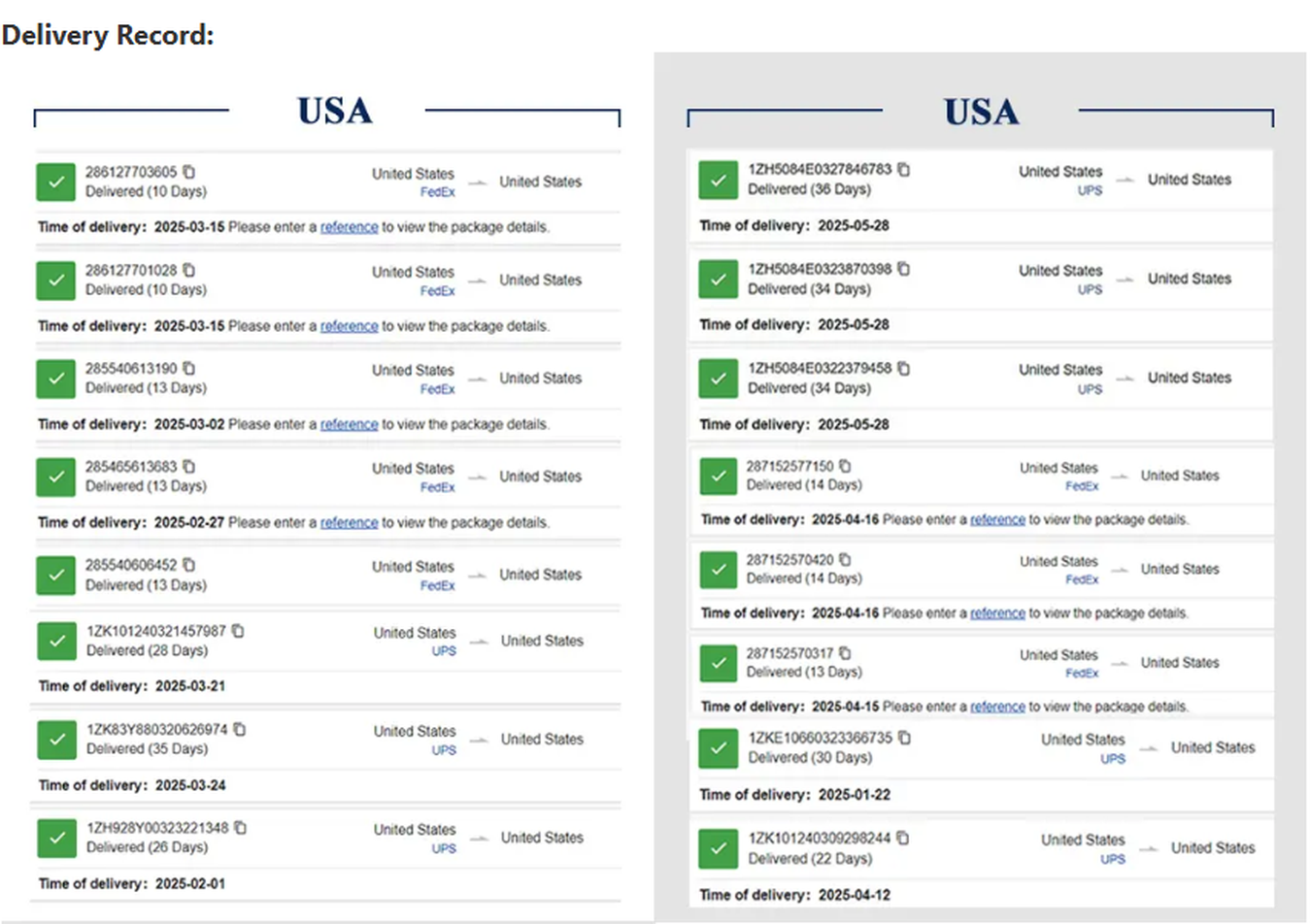Viewport: 1311px width, 924px height.
Task: Copy tracking number 286127701028
Action: [189, 270]
